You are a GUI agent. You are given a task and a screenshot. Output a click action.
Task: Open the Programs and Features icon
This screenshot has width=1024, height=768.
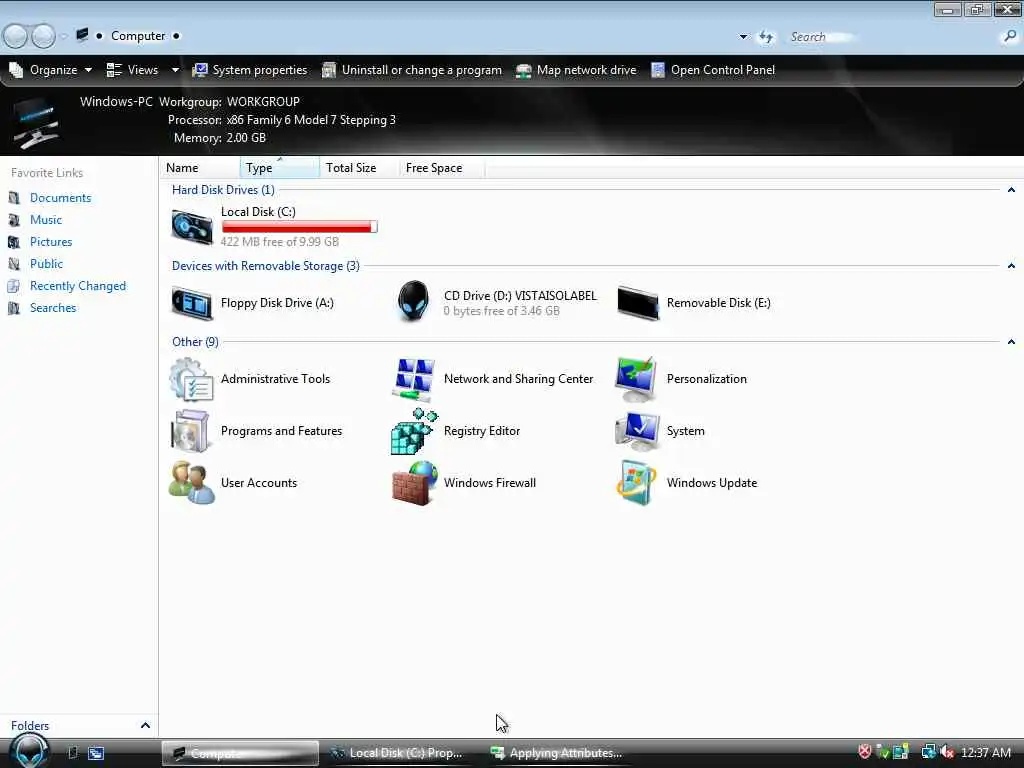(190, 431)
